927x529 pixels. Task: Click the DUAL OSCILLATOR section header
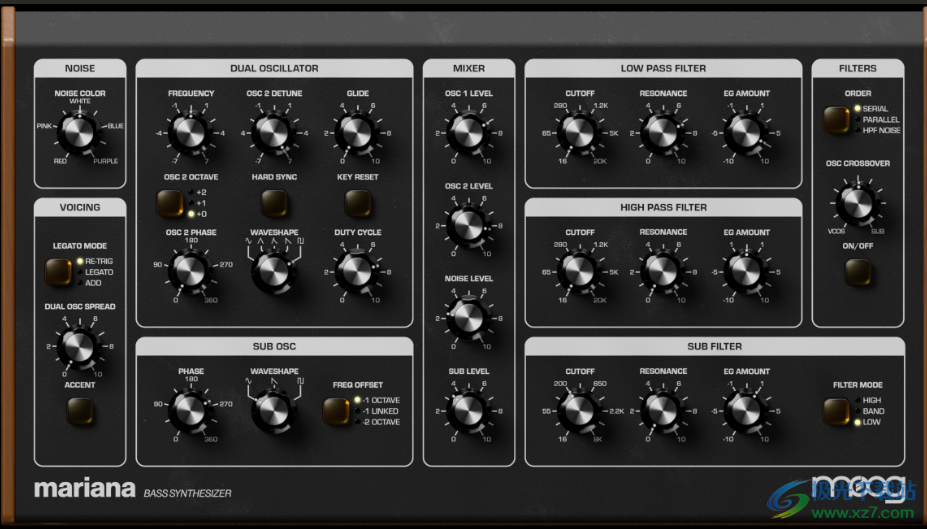274,68
